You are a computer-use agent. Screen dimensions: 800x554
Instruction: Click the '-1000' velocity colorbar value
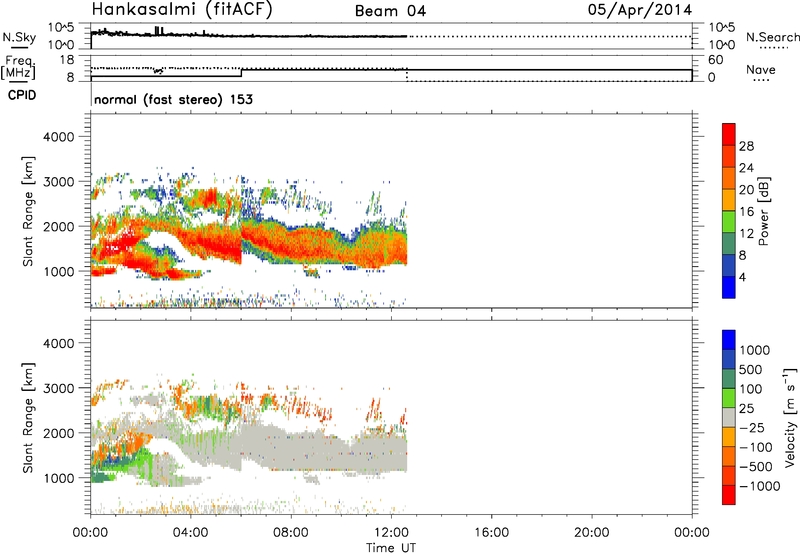[x=759, y=486]
